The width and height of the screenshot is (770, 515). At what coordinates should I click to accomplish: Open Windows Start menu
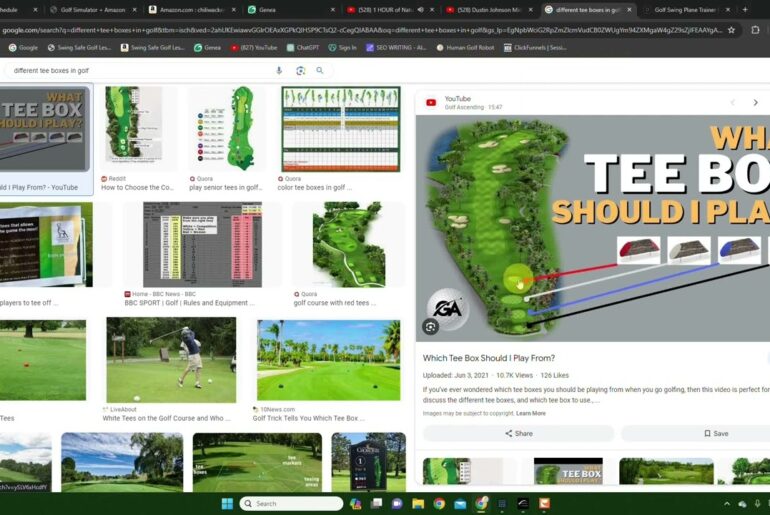pyautogui.click(x=227, y=503)
